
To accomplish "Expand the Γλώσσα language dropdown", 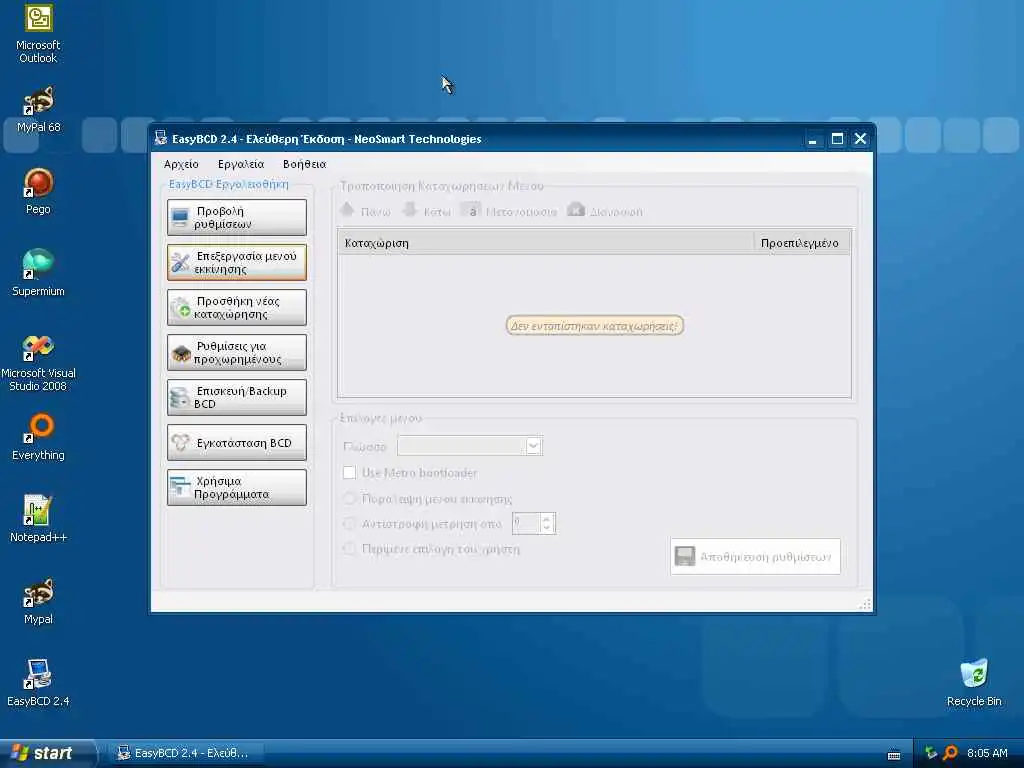I will tap(533, 446).
